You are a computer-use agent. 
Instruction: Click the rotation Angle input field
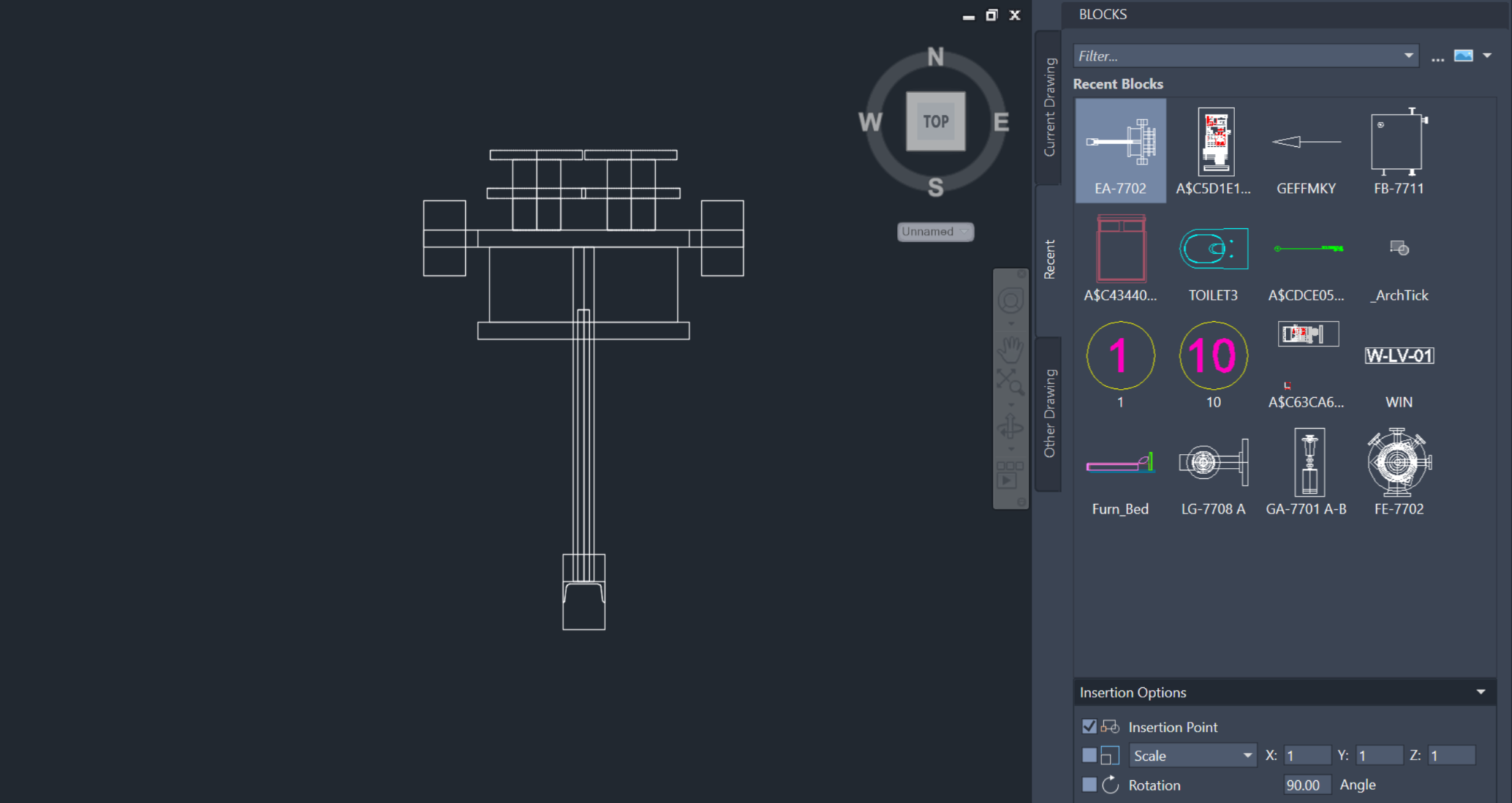[1306, 785]
